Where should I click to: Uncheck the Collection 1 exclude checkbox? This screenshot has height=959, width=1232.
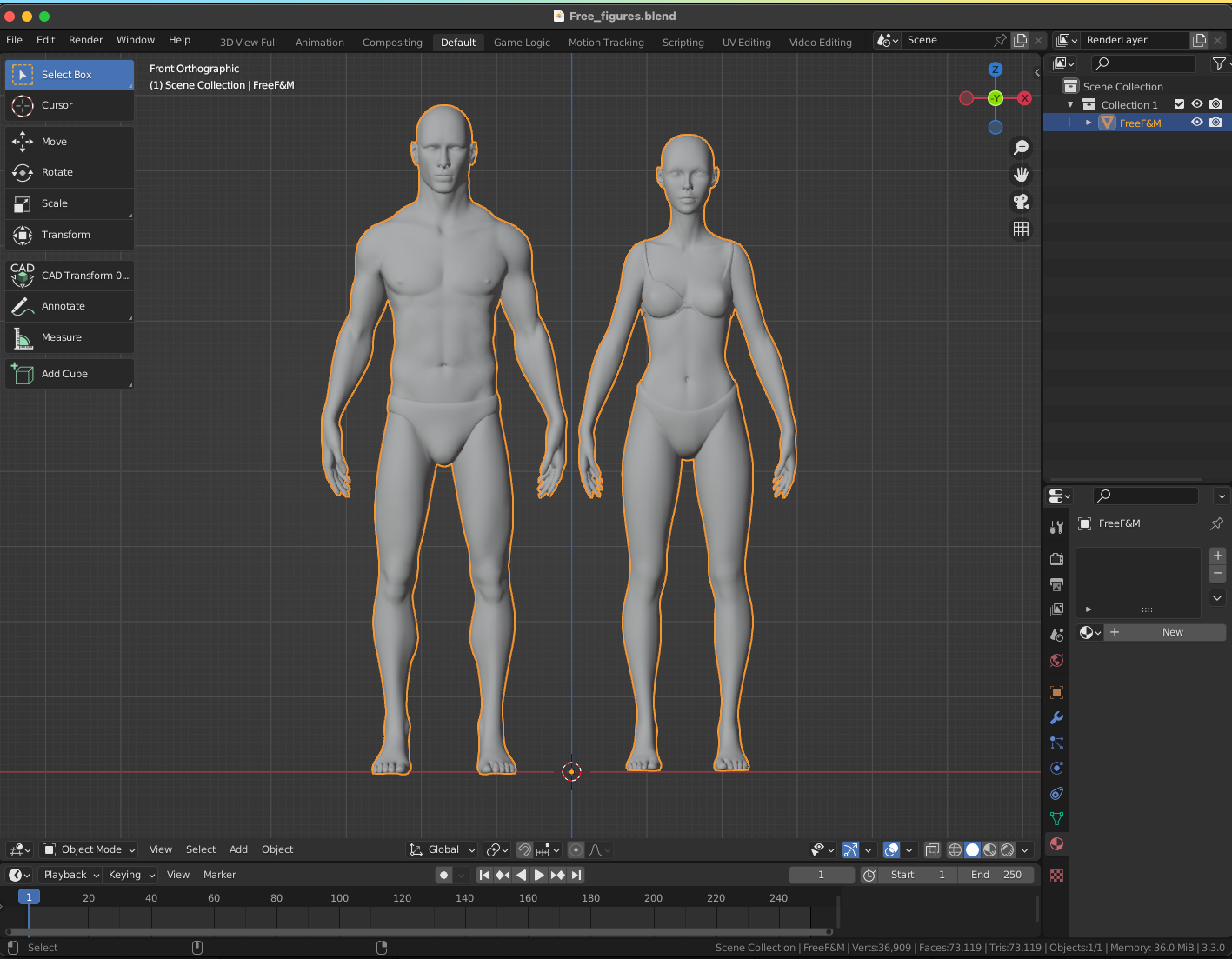1179,104
